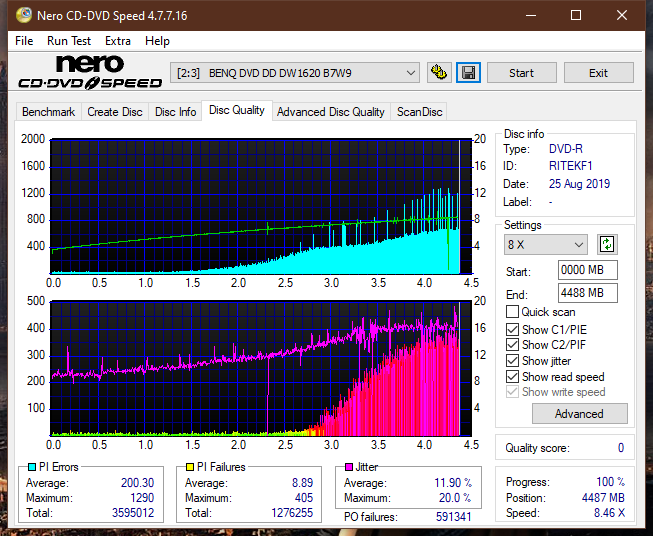
Task: Disable Show jitter checkbox
Action: 512,361
